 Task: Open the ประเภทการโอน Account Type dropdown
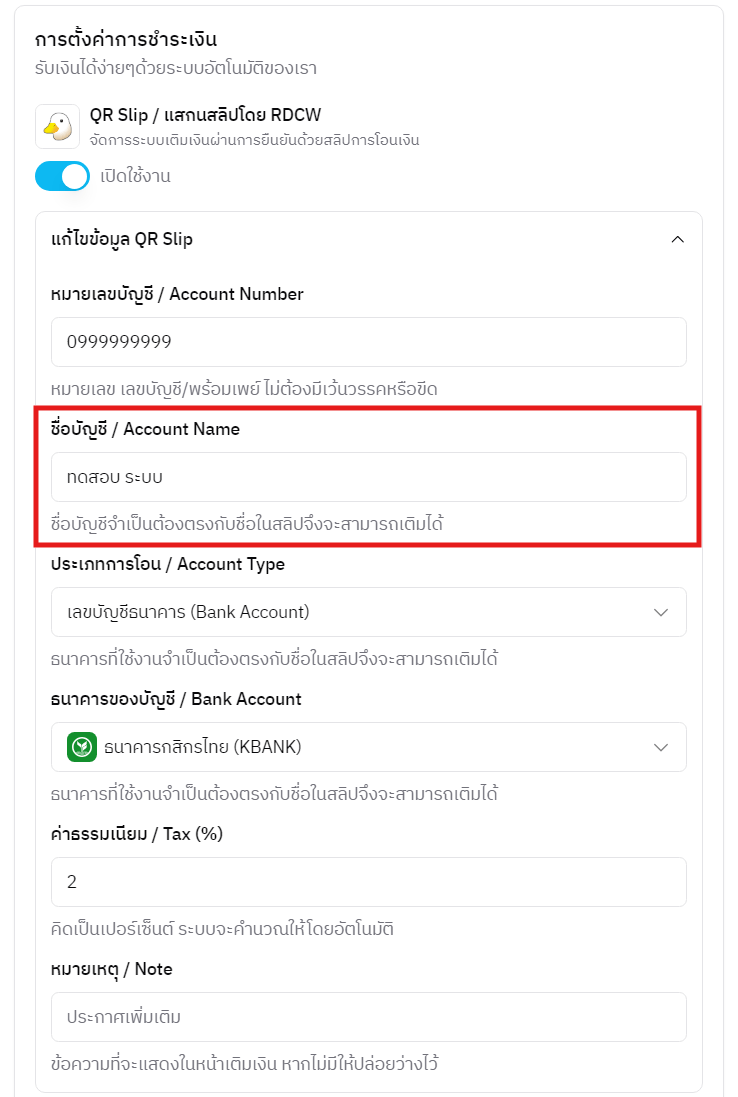[x=369, y=612]
